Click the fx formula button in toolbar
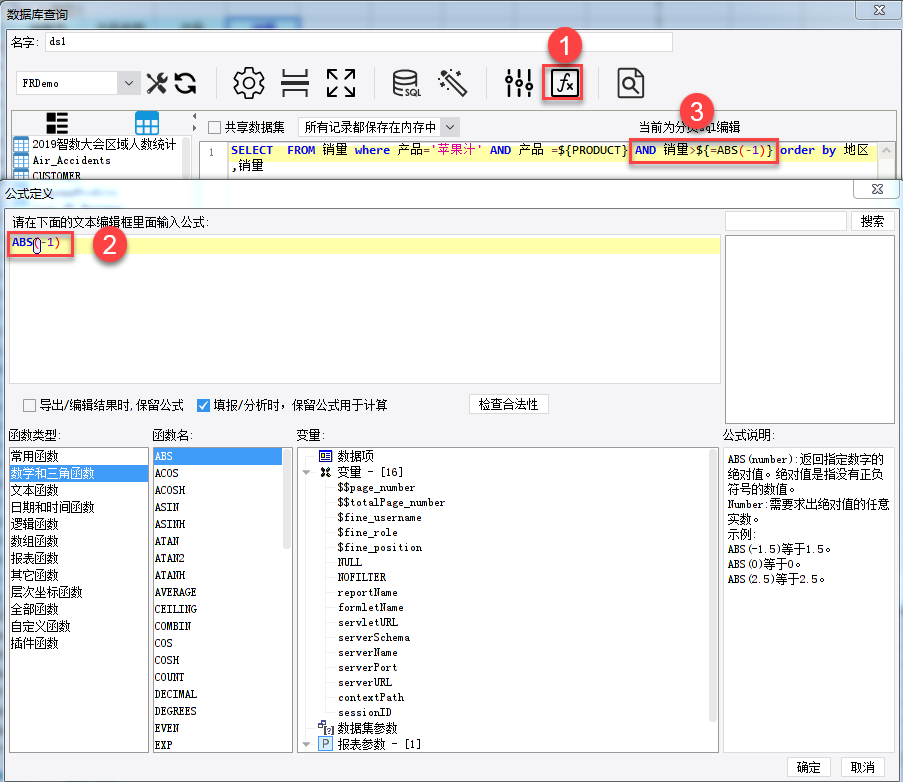 click(563, 83)
